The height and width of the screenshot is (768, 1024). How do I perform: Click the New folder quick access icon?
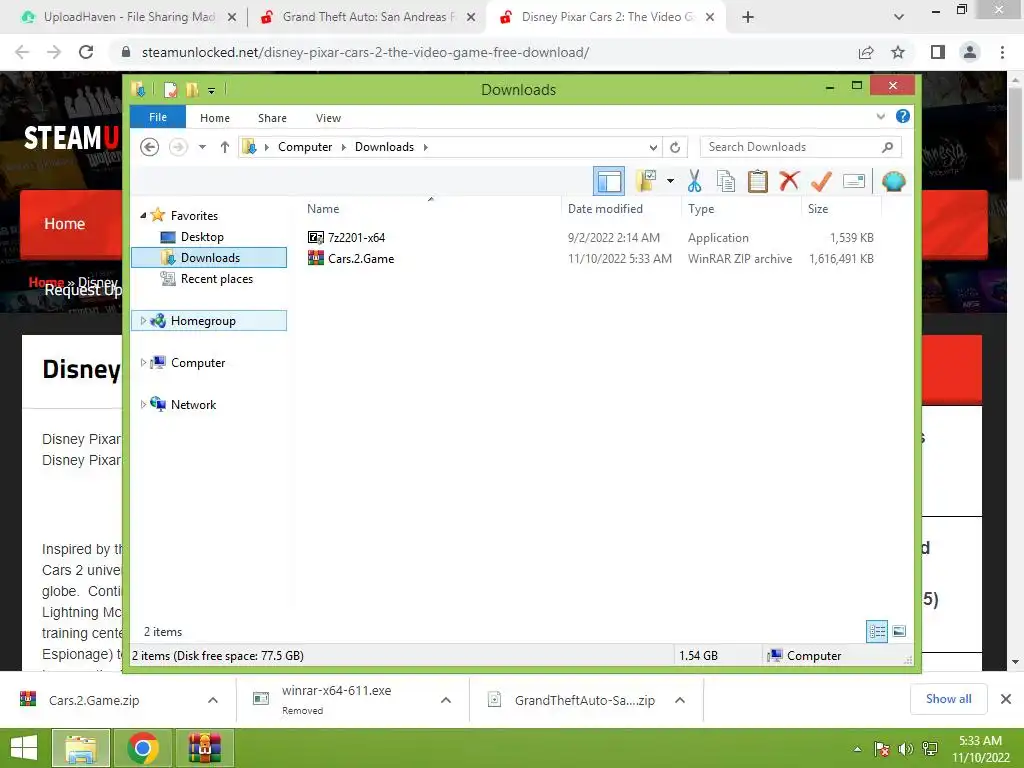pyautogui.click(x=192, y=89)
